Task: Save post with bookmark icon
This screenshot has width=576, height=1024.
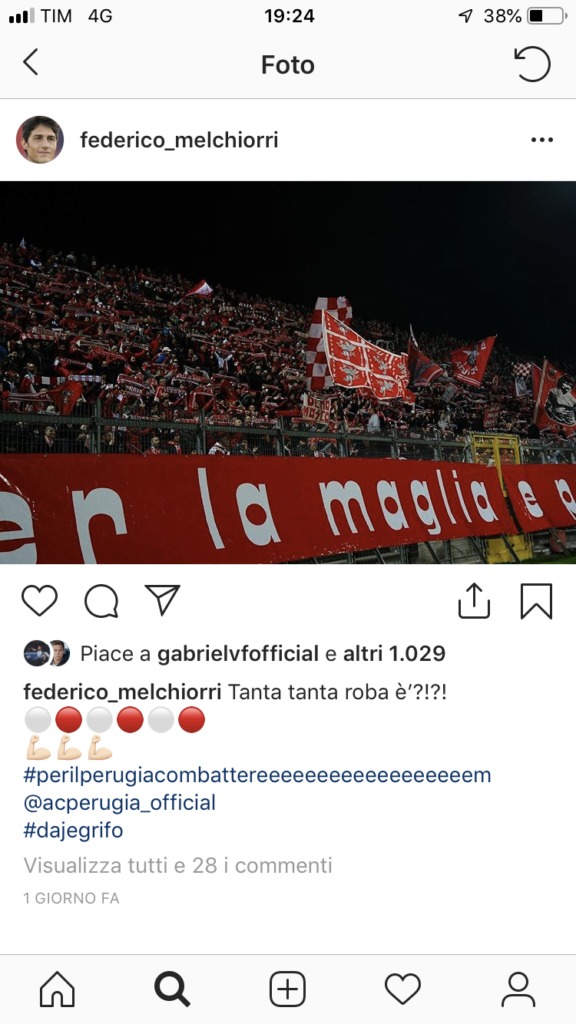Action: pos(536,601)
